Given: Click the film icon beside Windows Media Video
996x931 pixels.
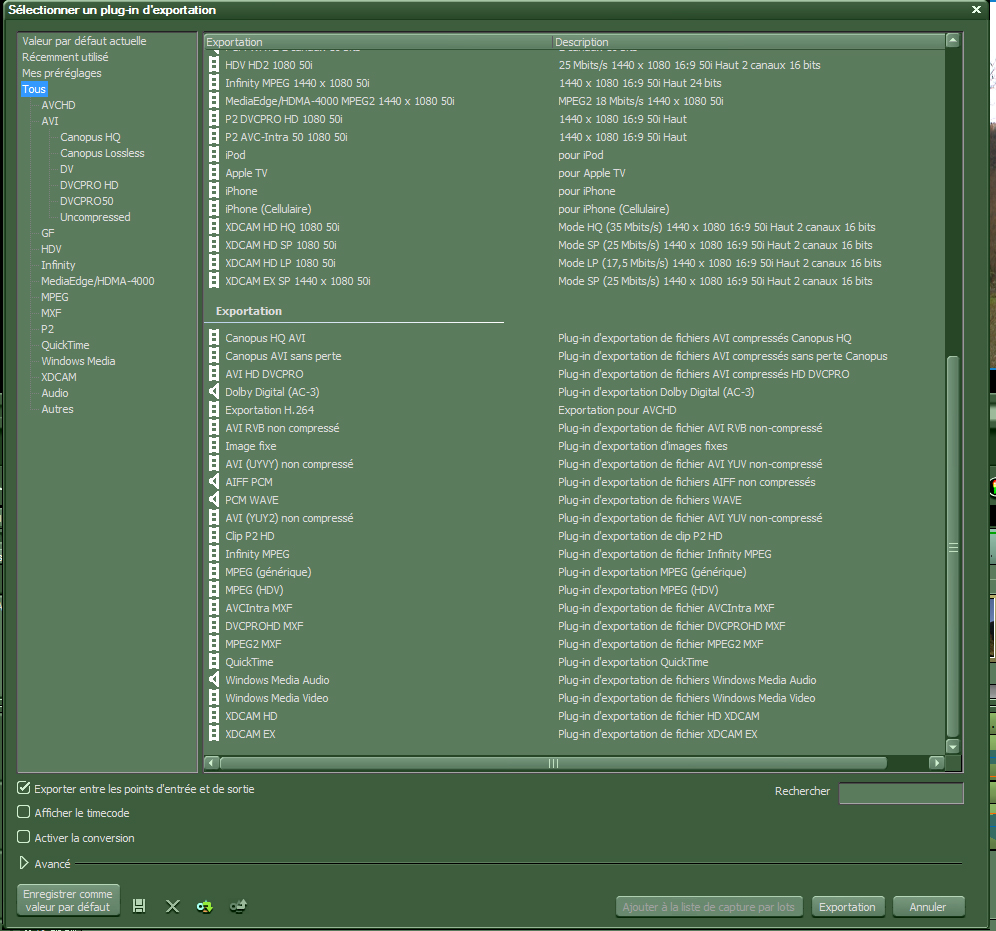Looking at the screenshot, I should (214, 698).
